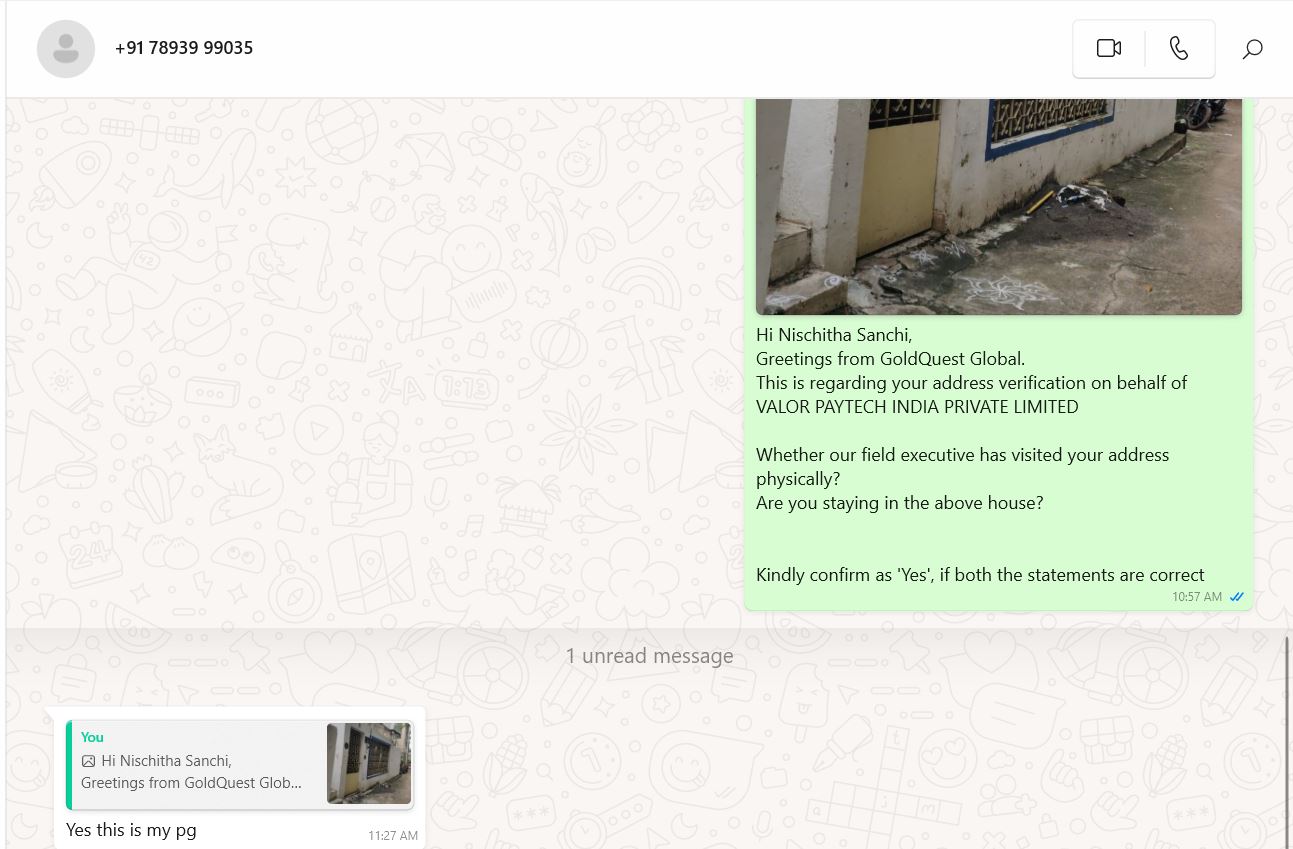Viewport: 1293px width, 849px height.
Task: Select the 'Yes this is my pg' message
Action: pyautogui.click(x=131, y=830)
